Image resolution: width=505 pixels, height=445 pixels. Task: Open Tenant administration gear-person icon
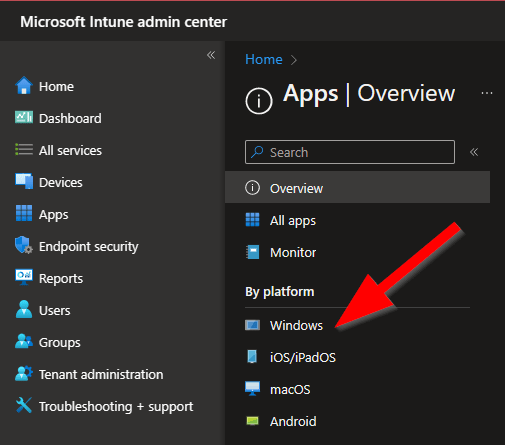pos(24,373)
